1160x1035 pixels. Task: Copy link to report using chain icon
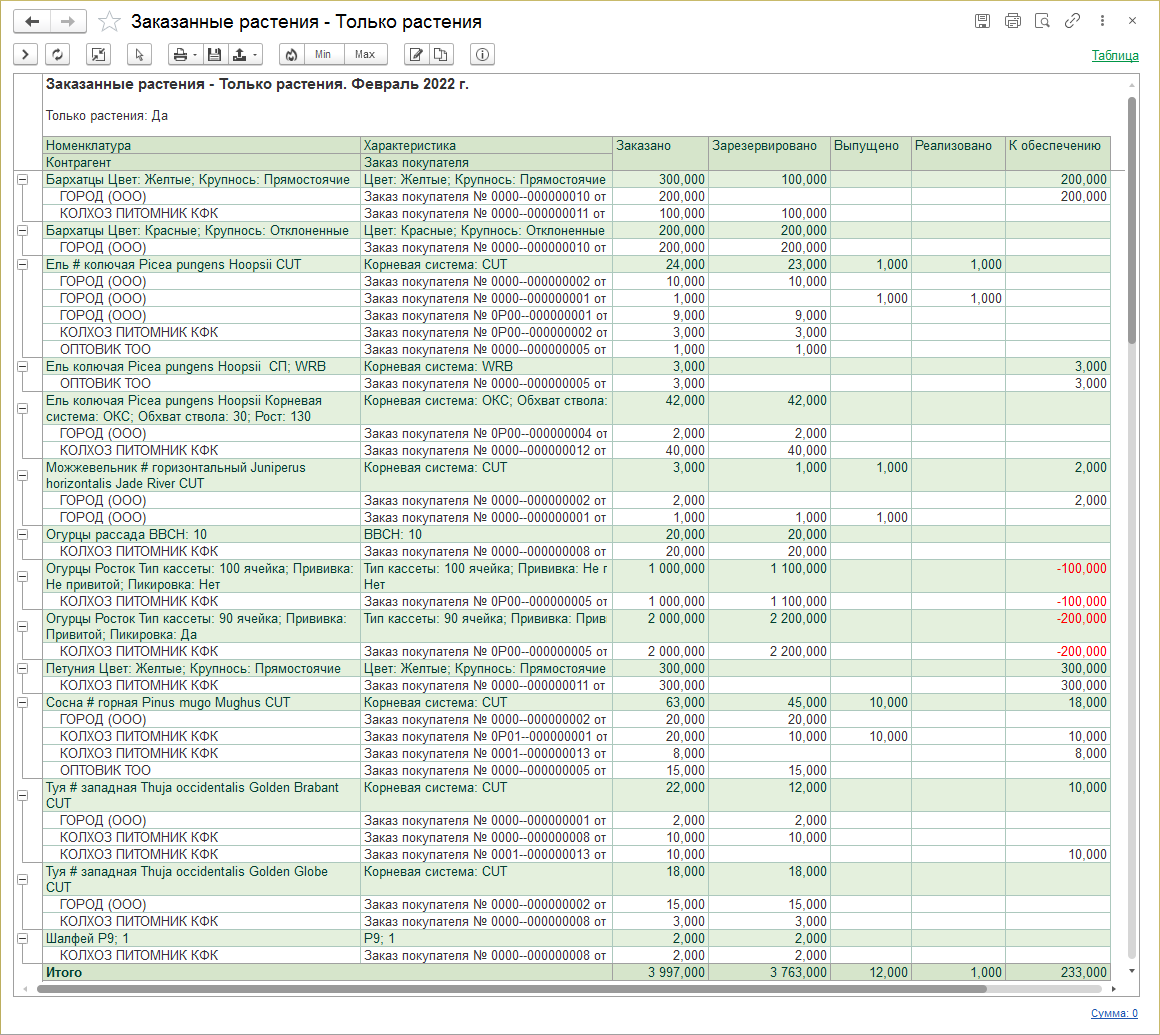pyautogui.click(x=1072, y=21)
